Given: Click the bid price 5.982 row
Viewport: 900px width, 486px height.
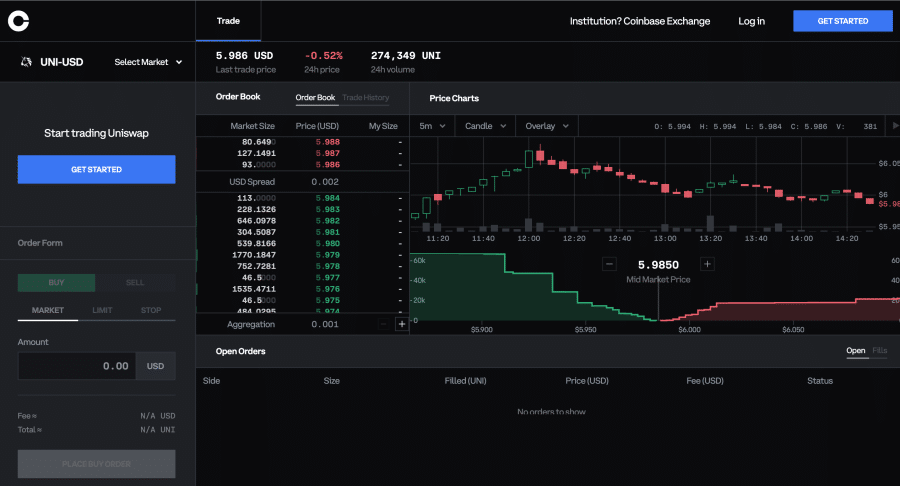Looking at the screenshot, I should coord(302,221).
